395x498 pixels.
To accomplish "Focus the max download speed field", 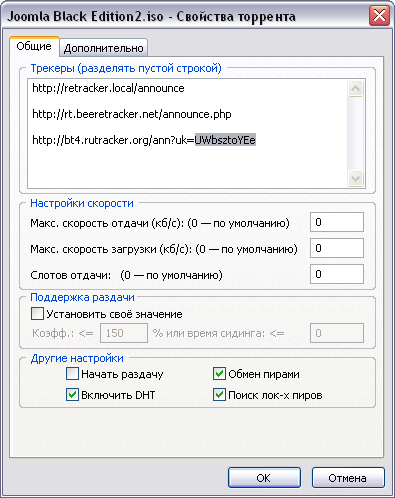I will click(337, 248).
